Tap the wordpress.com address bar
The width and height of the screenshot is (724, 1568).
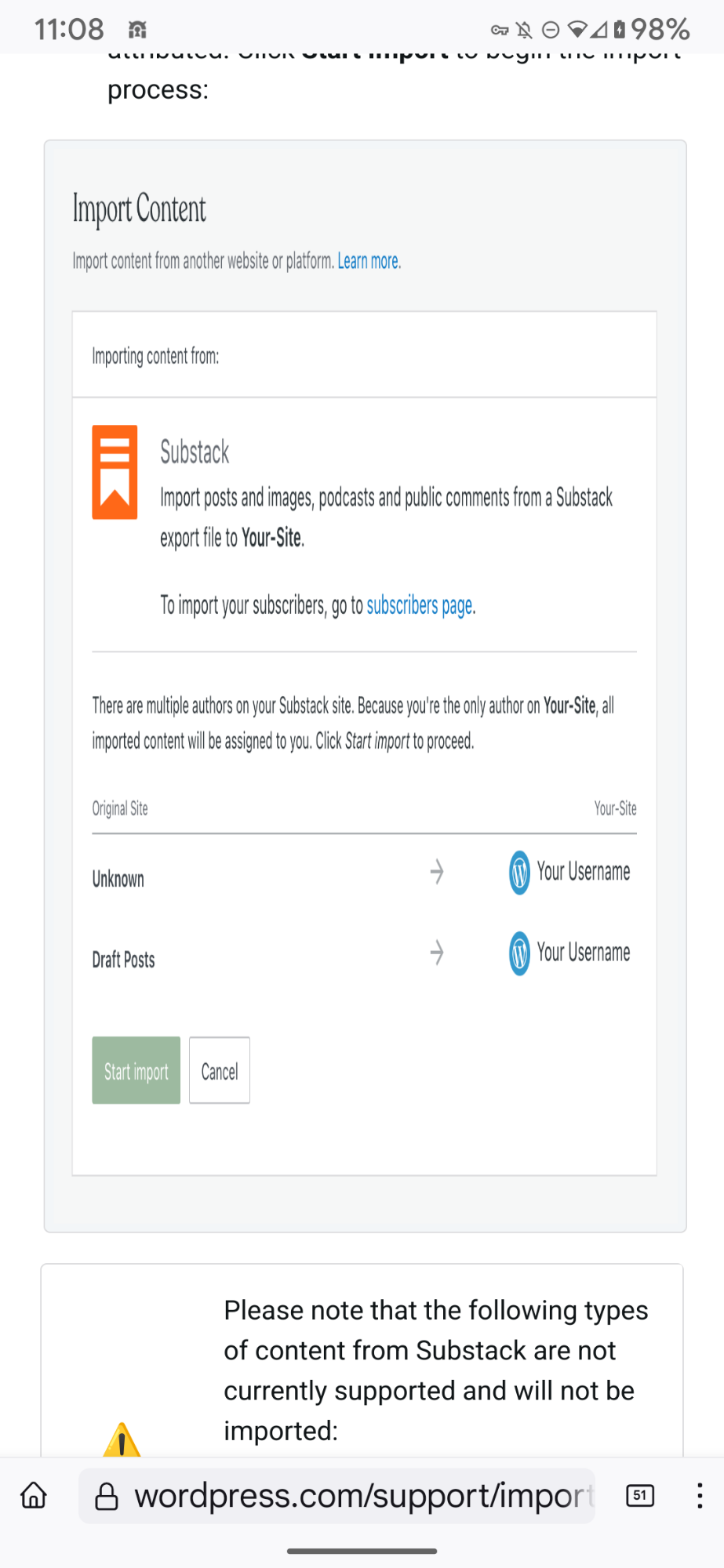337,1496
